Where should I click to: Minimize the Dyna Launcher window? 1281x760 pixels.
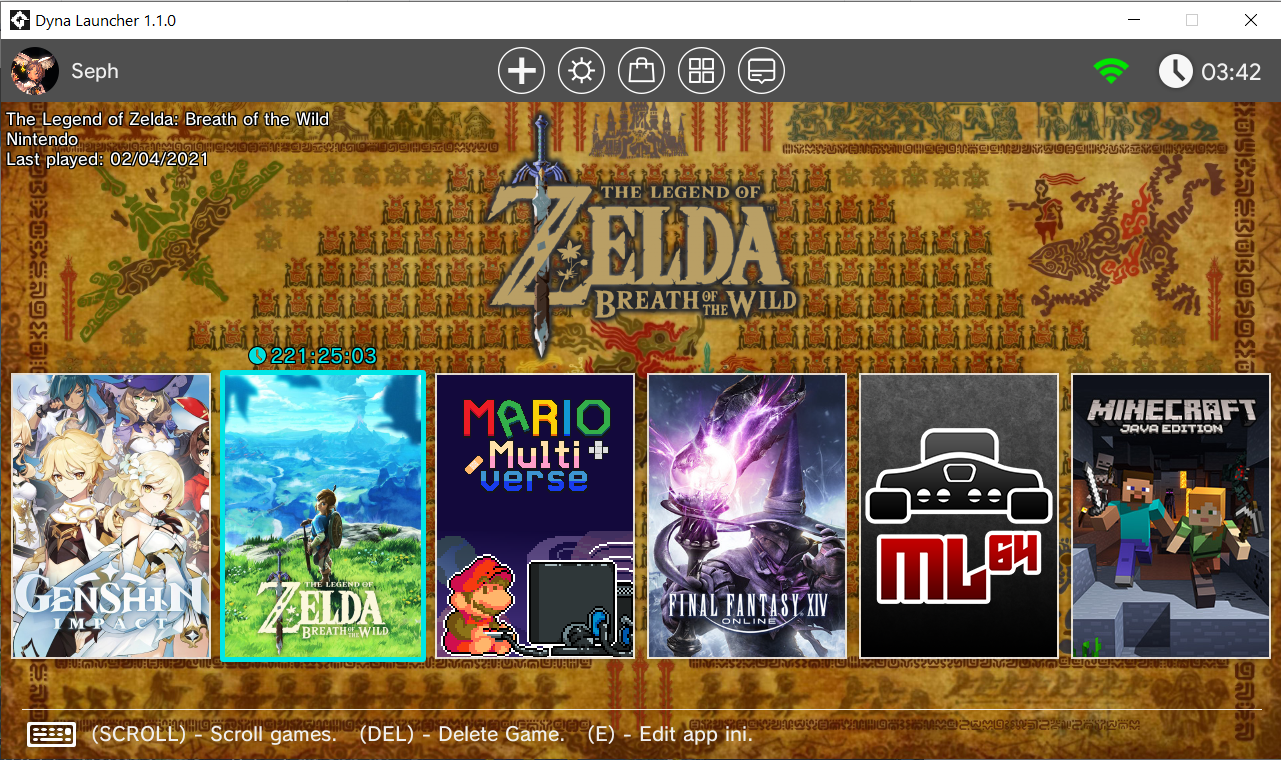[1134, 20]
